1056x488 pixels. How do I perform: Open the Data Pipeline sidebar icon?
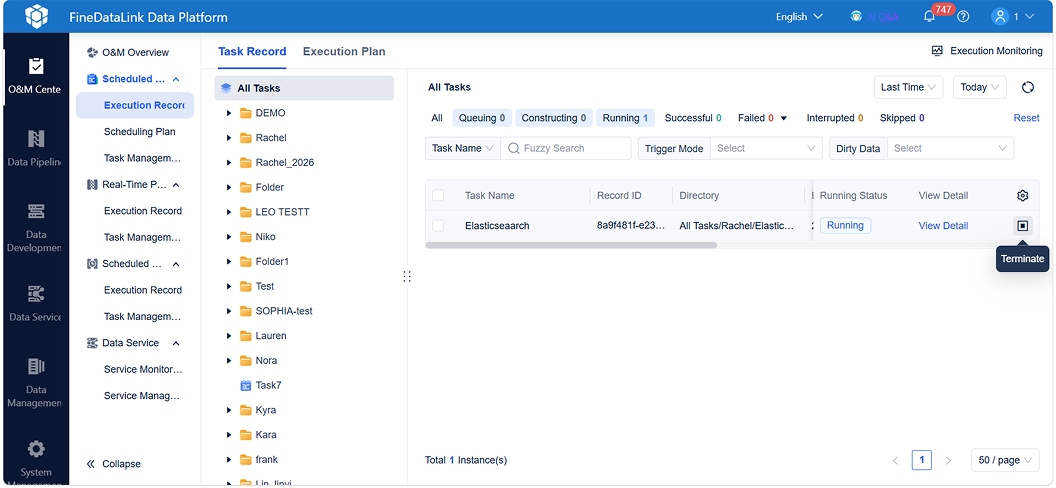point(36,139)
